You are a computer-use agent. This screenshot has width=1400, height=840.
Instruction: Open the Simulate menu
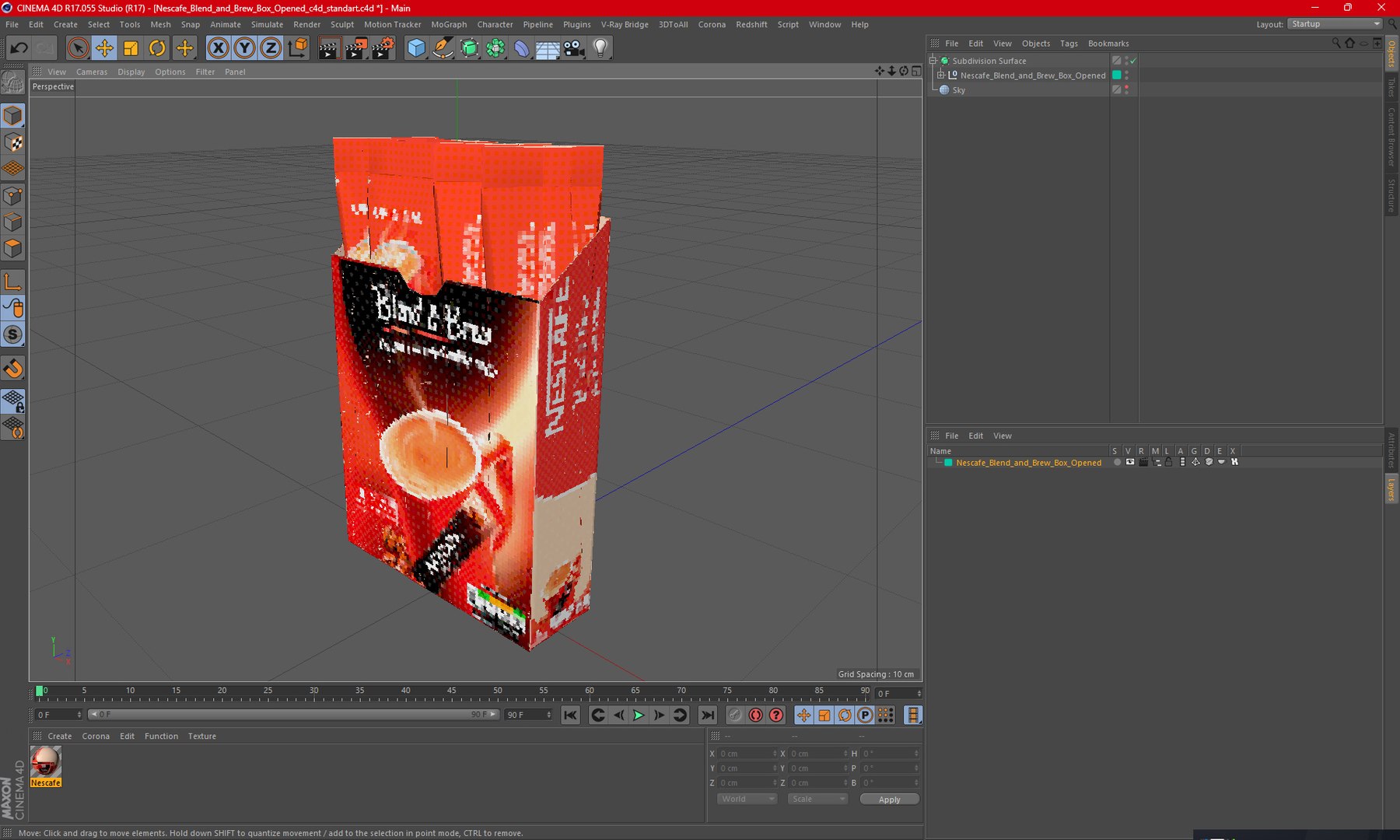(x=267, y=24)
